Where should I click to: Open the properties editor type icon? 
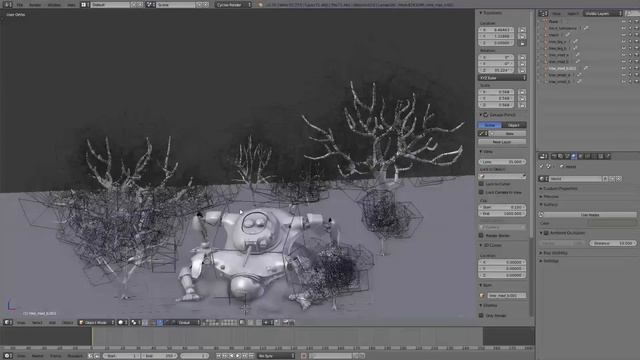(544, 156)
